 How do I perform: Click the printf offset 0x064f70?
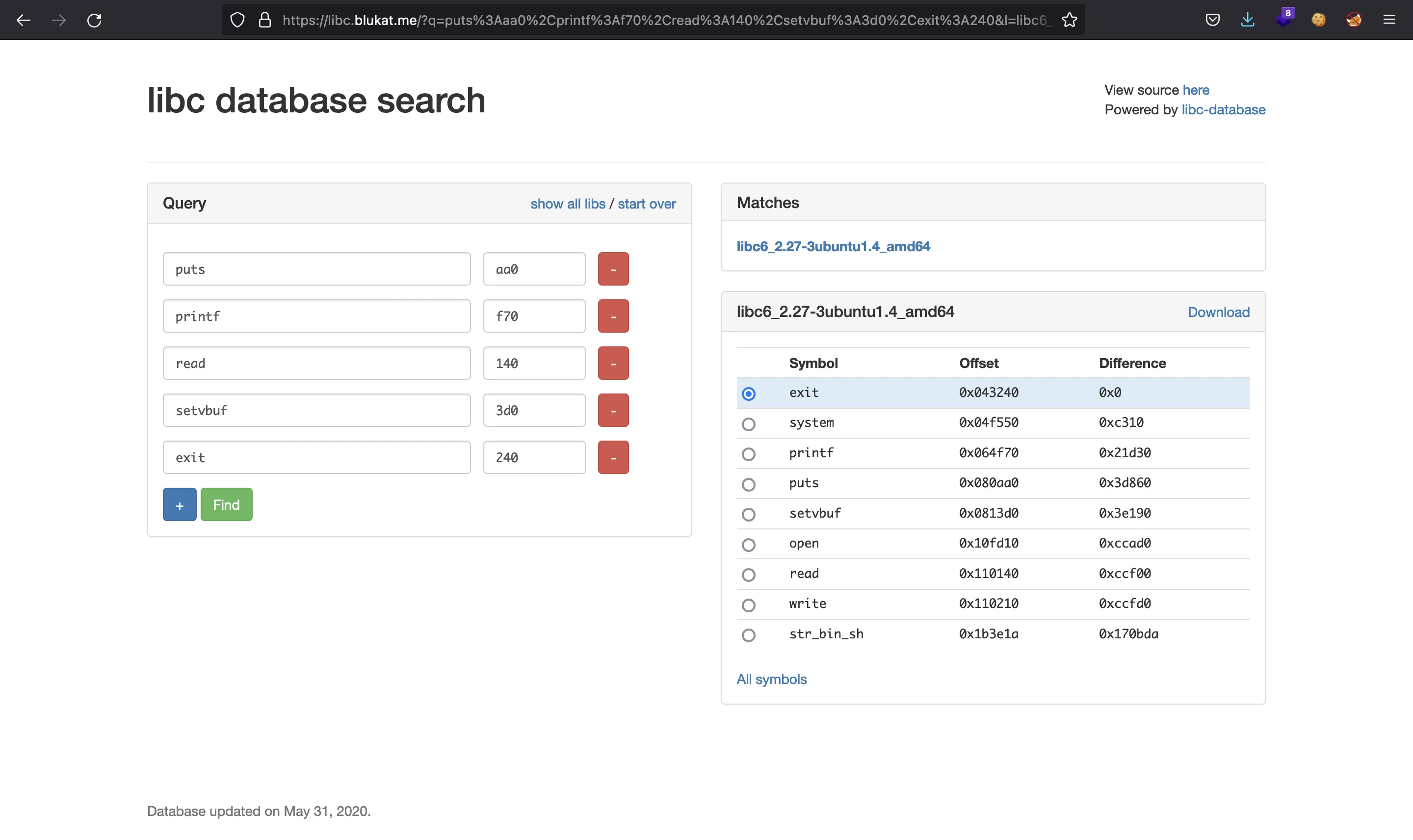point(989,453)
